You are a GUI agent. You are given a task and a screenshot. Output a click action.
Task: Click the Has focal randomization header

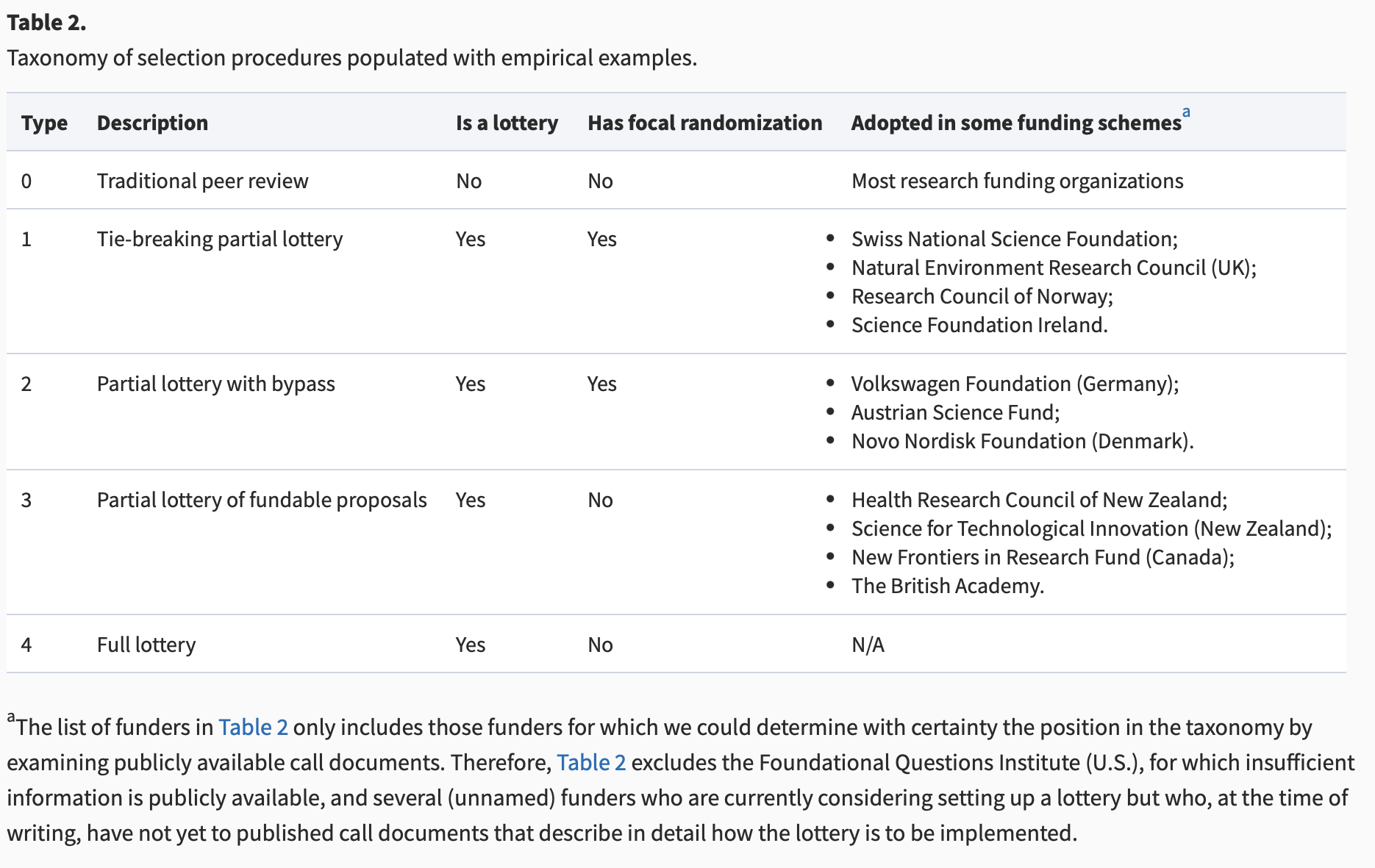pyautogui.click(x=704, y=123)
